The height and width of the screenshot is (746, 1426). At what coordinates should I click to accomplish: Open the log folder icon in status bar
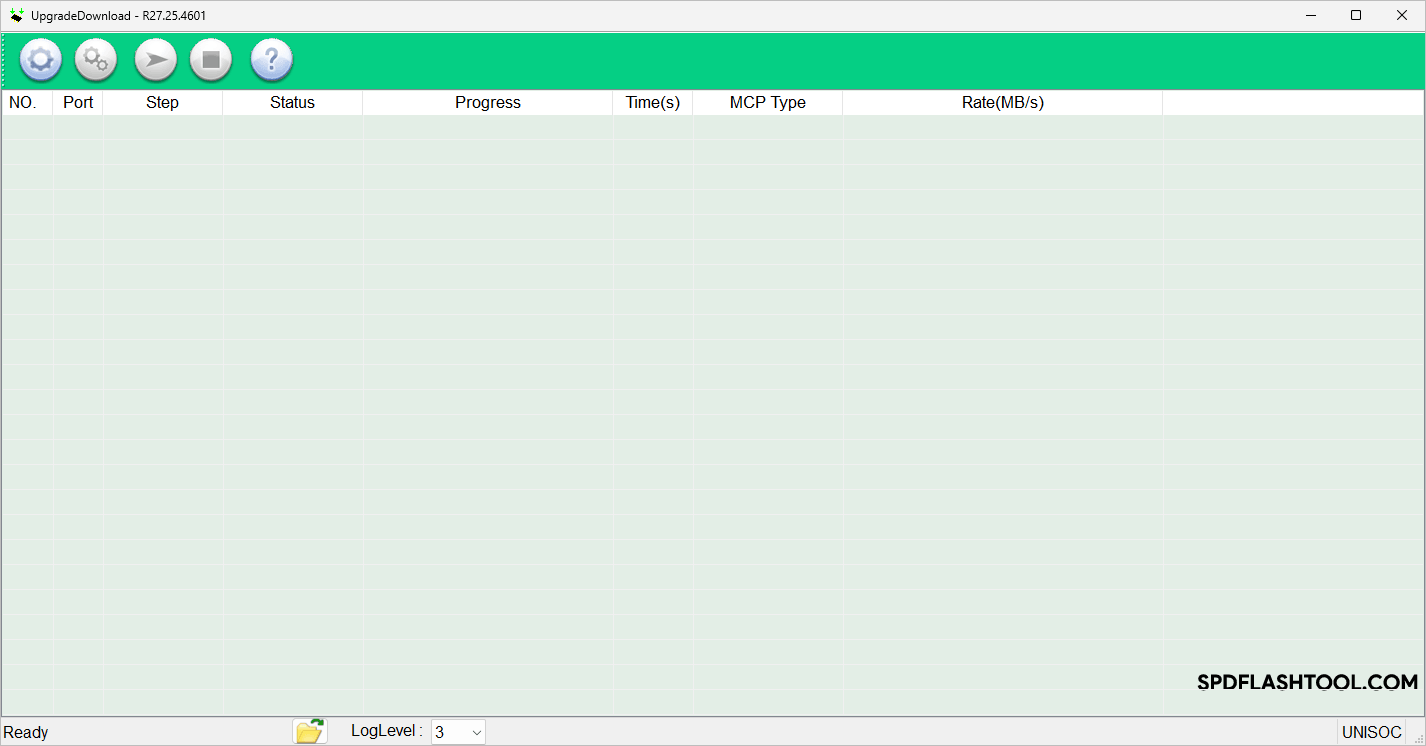(310, 731)
